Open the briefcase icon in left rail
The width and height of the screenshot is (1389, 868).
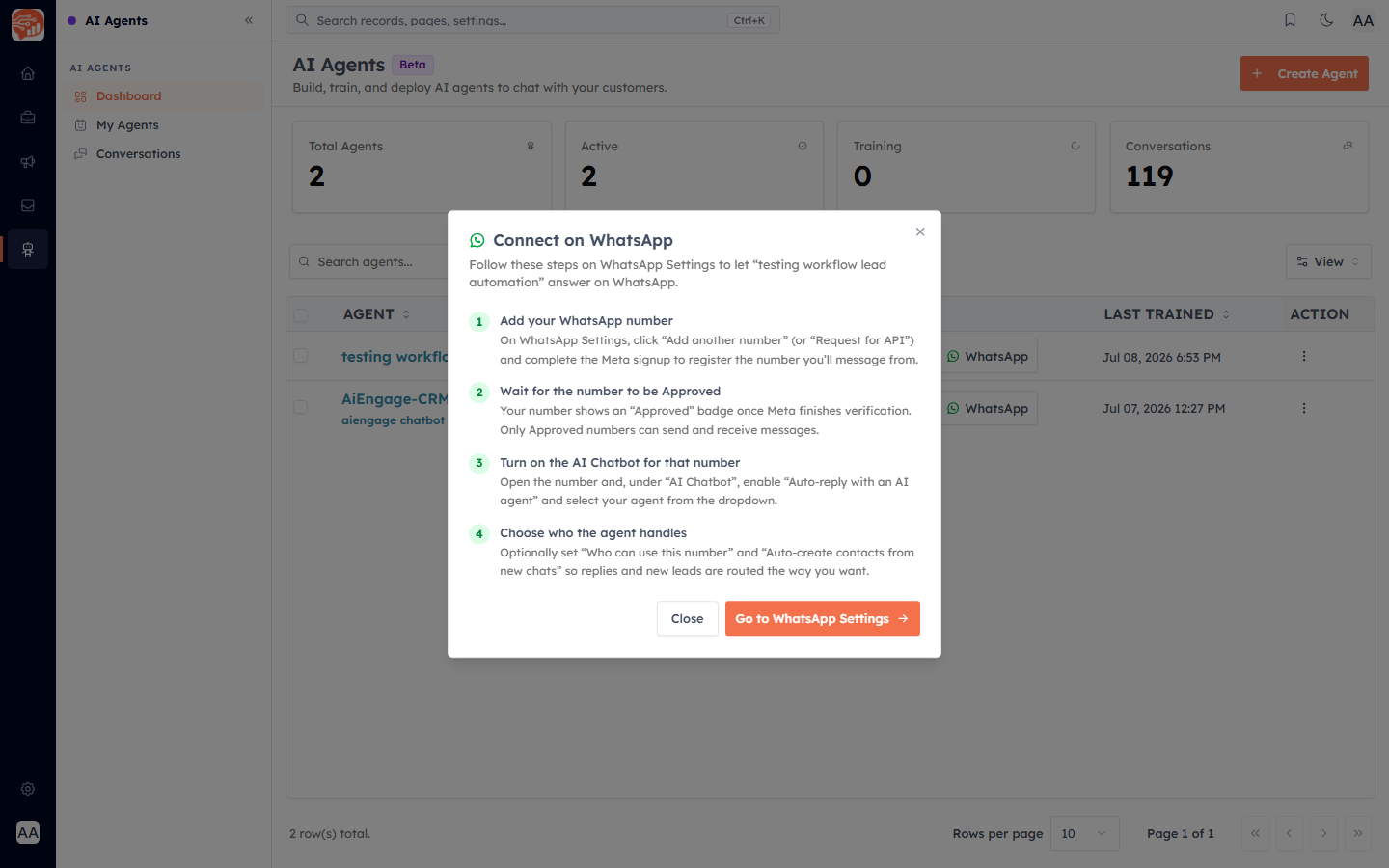pos(28,118)
